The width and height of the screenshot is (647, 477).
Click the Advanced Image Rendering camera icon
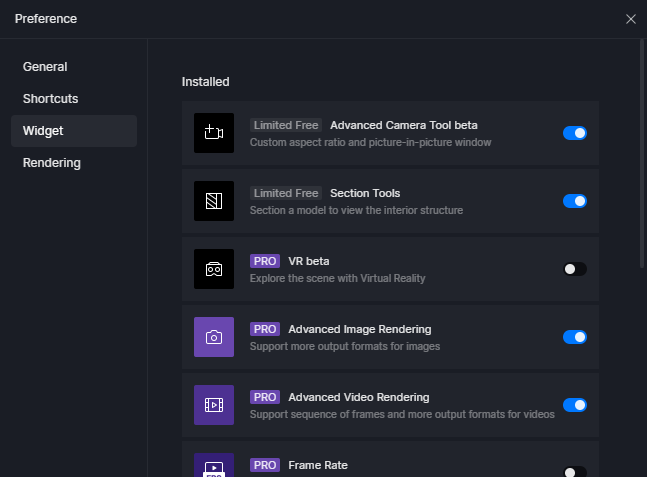[x=214, y=337]
